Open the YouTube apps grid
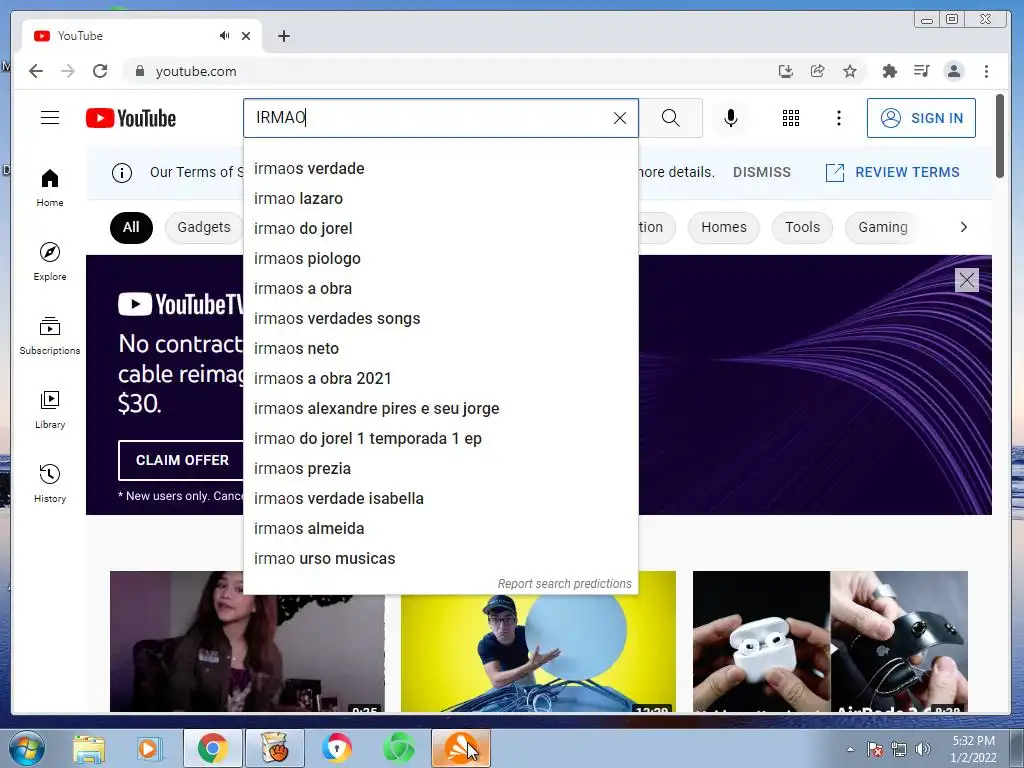Screen dimensions: 1024x768 tap(791, 118)
